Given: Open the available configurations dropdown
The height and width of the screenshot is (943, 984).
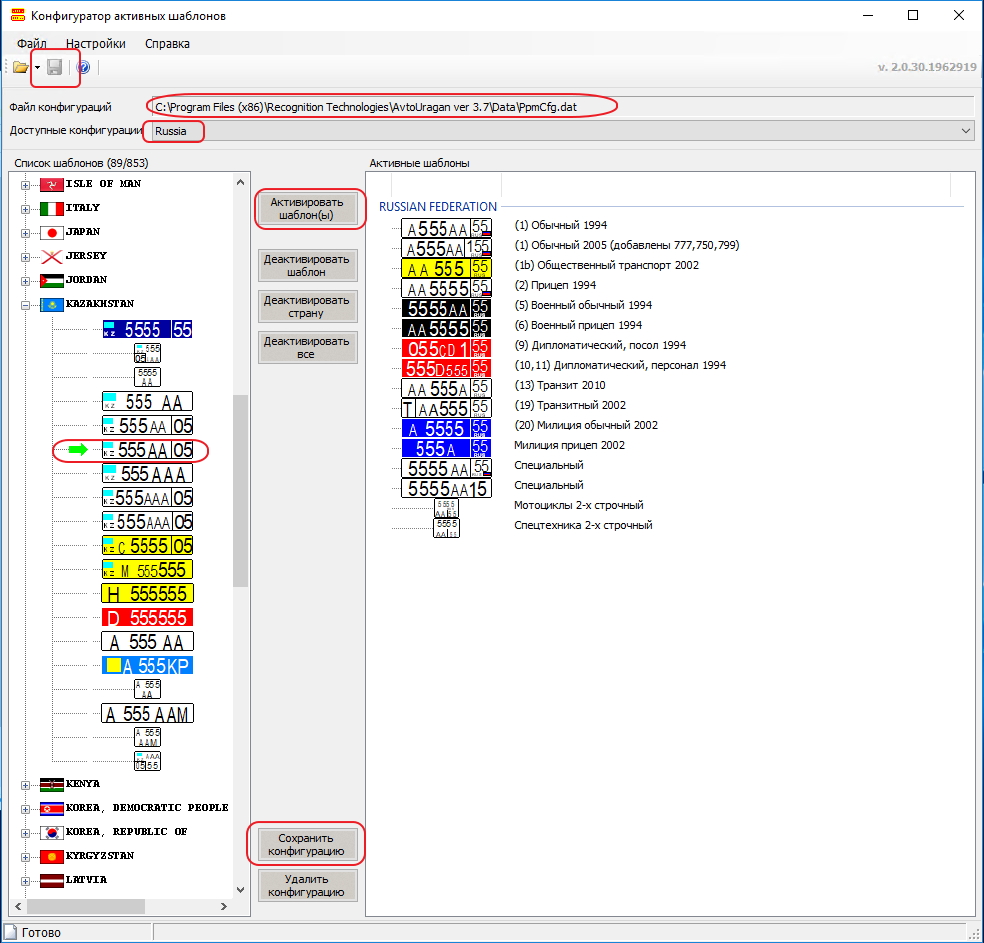Looking at the screenshot, I should coord(965,131).
